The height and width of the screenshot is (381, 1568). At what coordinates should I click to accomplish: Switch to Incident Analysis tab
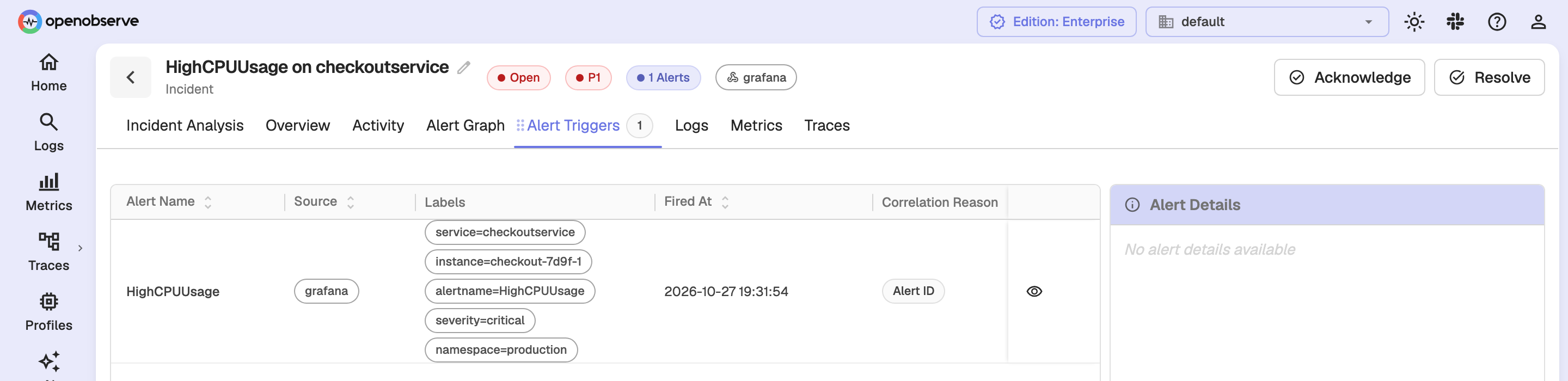185,125
